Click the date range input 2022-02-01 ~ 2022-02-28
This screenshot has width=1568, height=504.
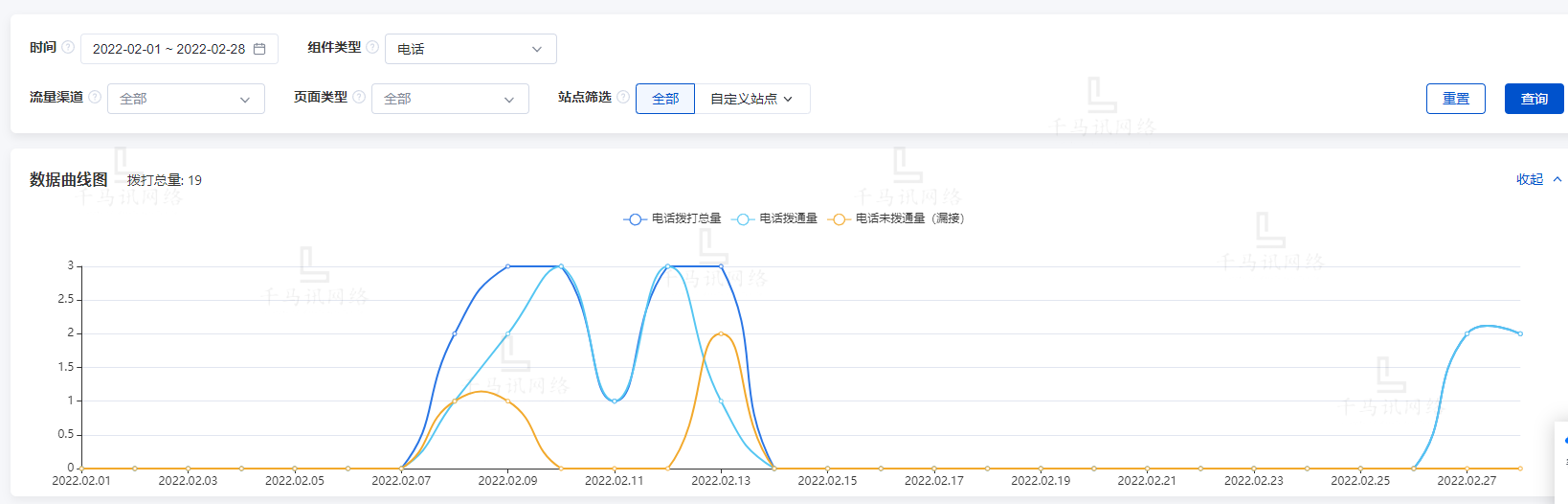click(x=169, y=49)
